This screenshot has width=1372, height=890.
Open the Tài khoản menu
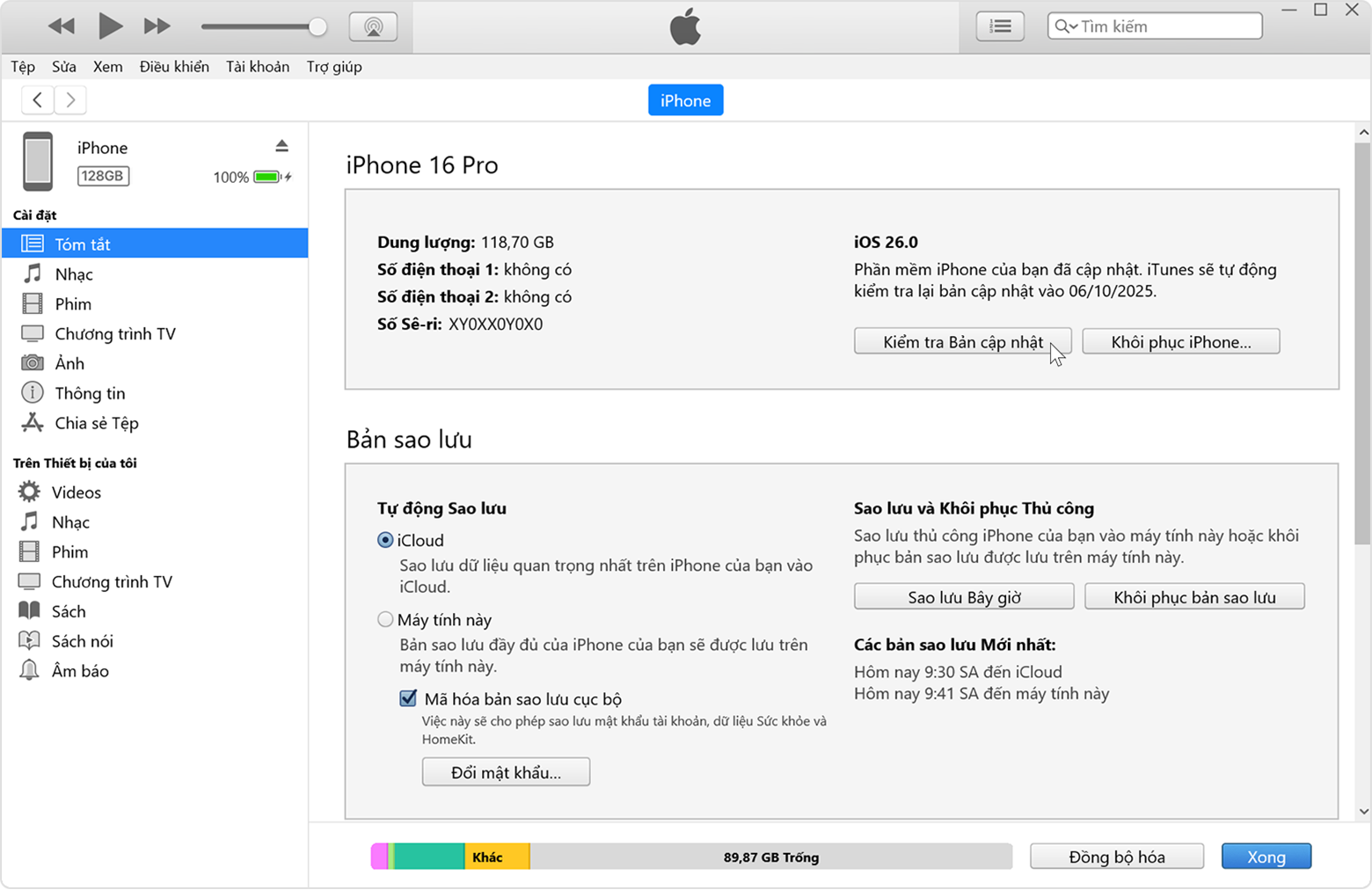256,66
